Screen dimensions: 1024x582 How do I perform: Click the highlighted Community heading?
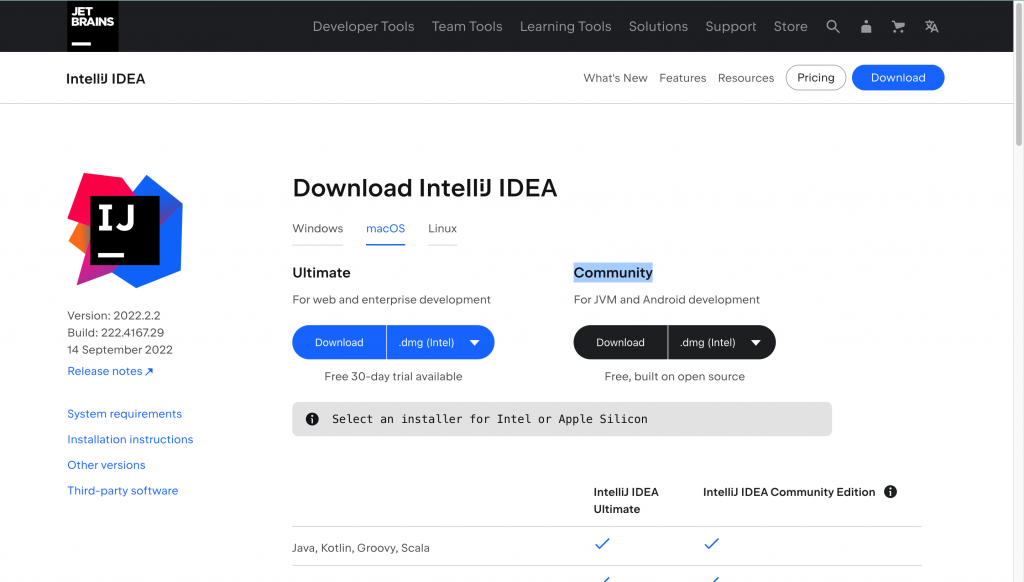coord(613,272)
